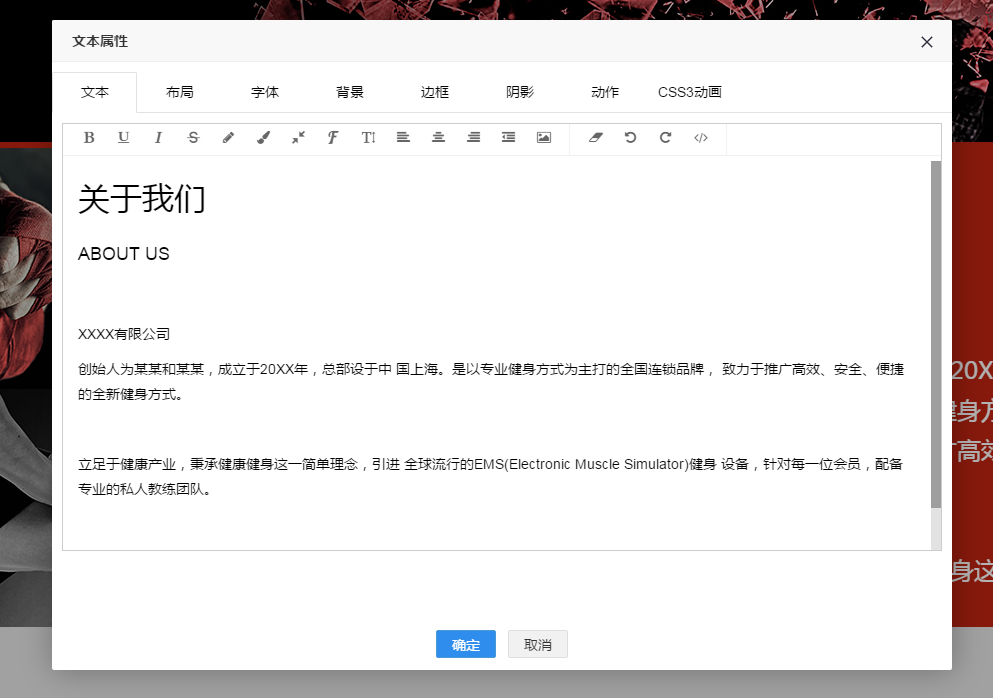
Task: Center align the text
Action: click(438, 138)
